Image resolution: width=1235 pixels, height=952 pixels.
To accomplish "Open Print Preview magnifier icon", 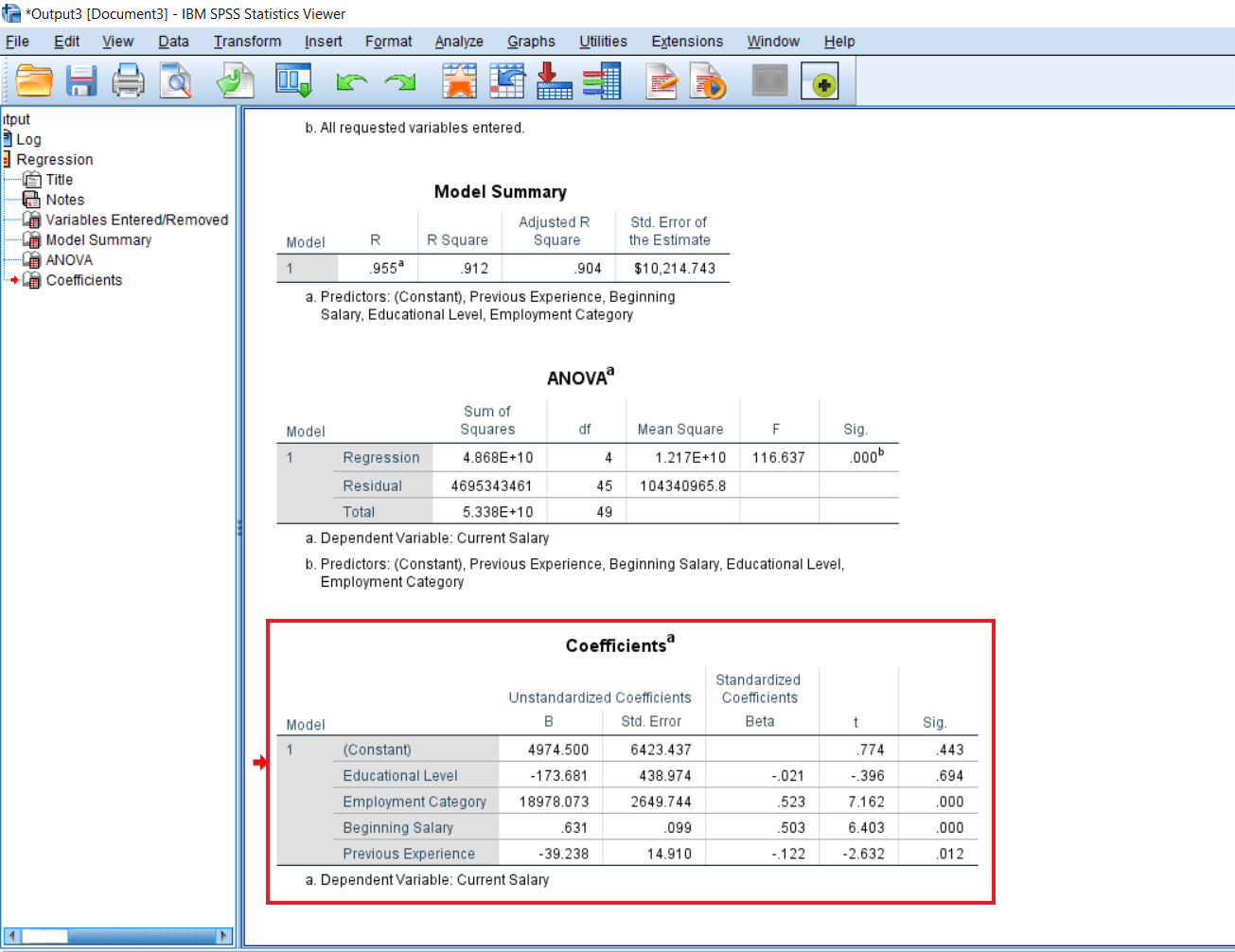I will click(176, 81).
